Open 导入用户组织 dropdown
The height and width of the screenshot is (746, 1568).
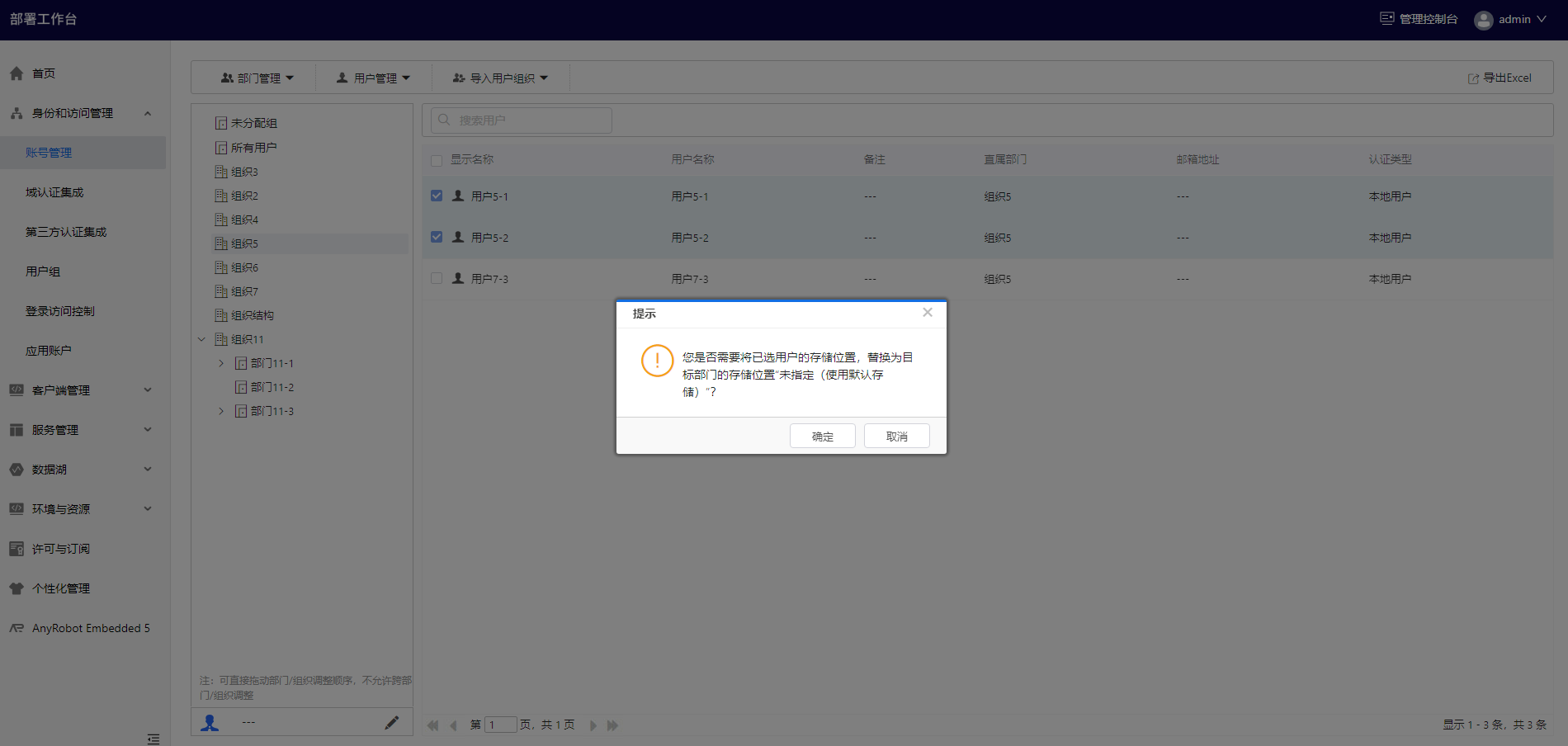(500, 78)
